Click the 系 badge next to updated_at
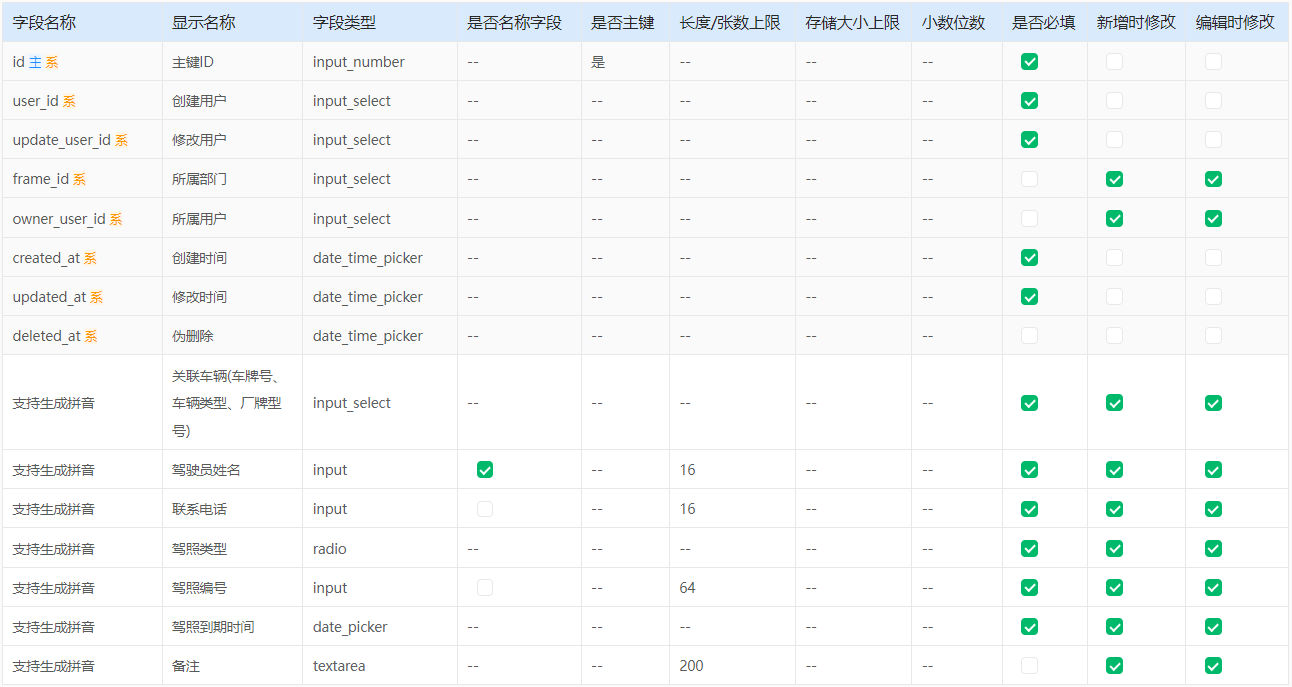 pos(96,297)
